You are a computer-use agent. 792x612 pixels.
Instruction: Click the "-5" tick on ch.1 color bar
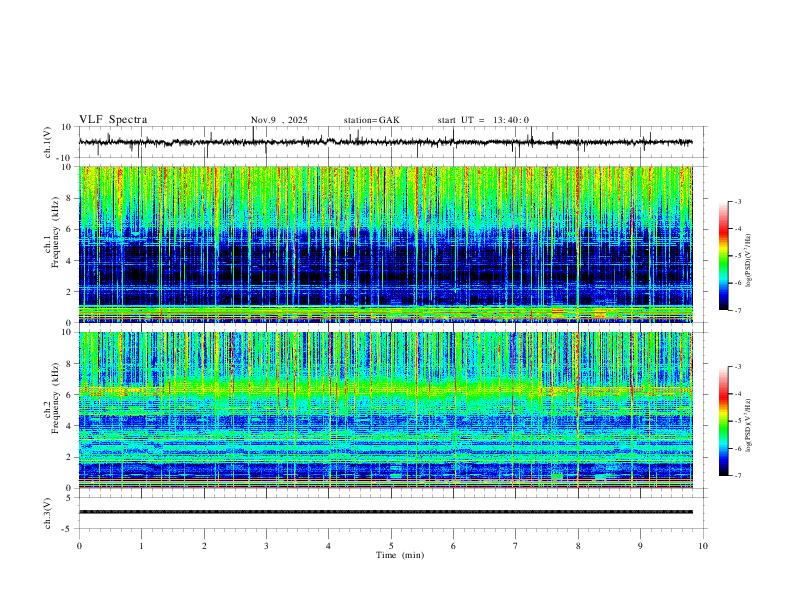(737, 256)
